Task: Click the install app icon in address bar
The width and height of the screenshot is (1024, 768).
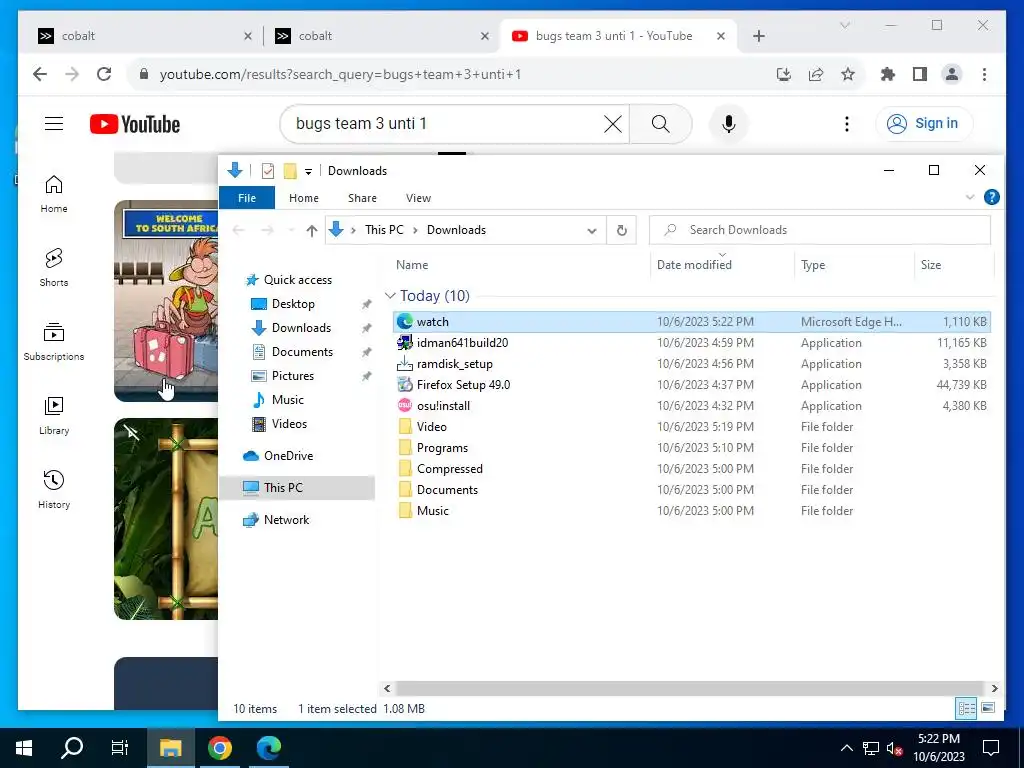Action: coord(784,74)
